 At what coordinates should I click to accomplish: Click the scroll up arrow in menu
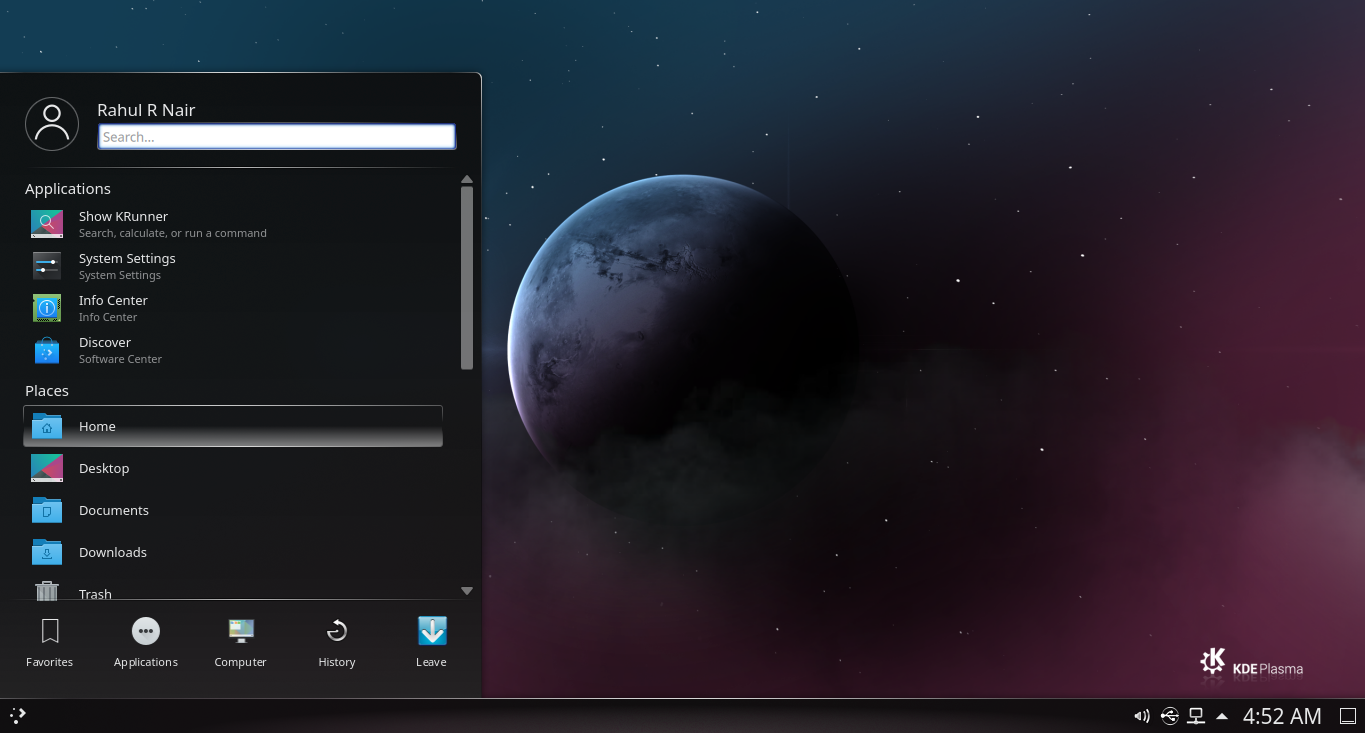[466, 180]
